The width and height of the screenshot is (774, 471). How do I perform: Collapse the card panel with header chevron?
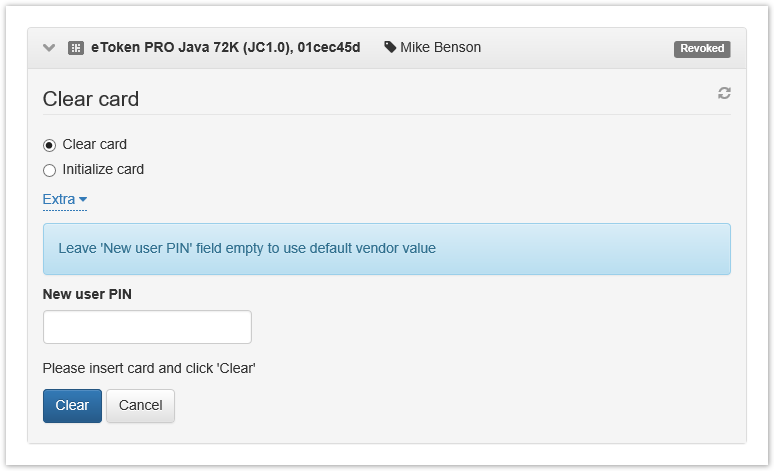pos(49,48)
